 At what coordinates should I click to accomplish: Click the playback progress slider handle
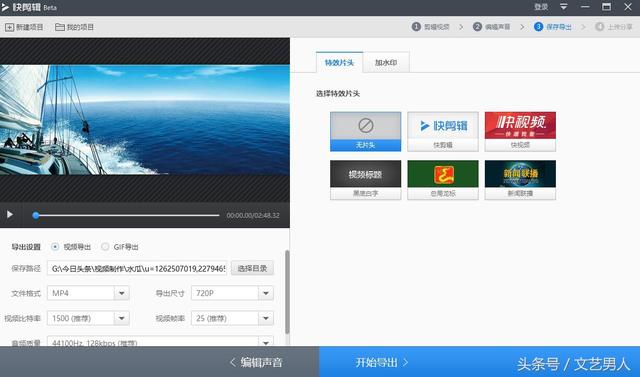(36, 215)
